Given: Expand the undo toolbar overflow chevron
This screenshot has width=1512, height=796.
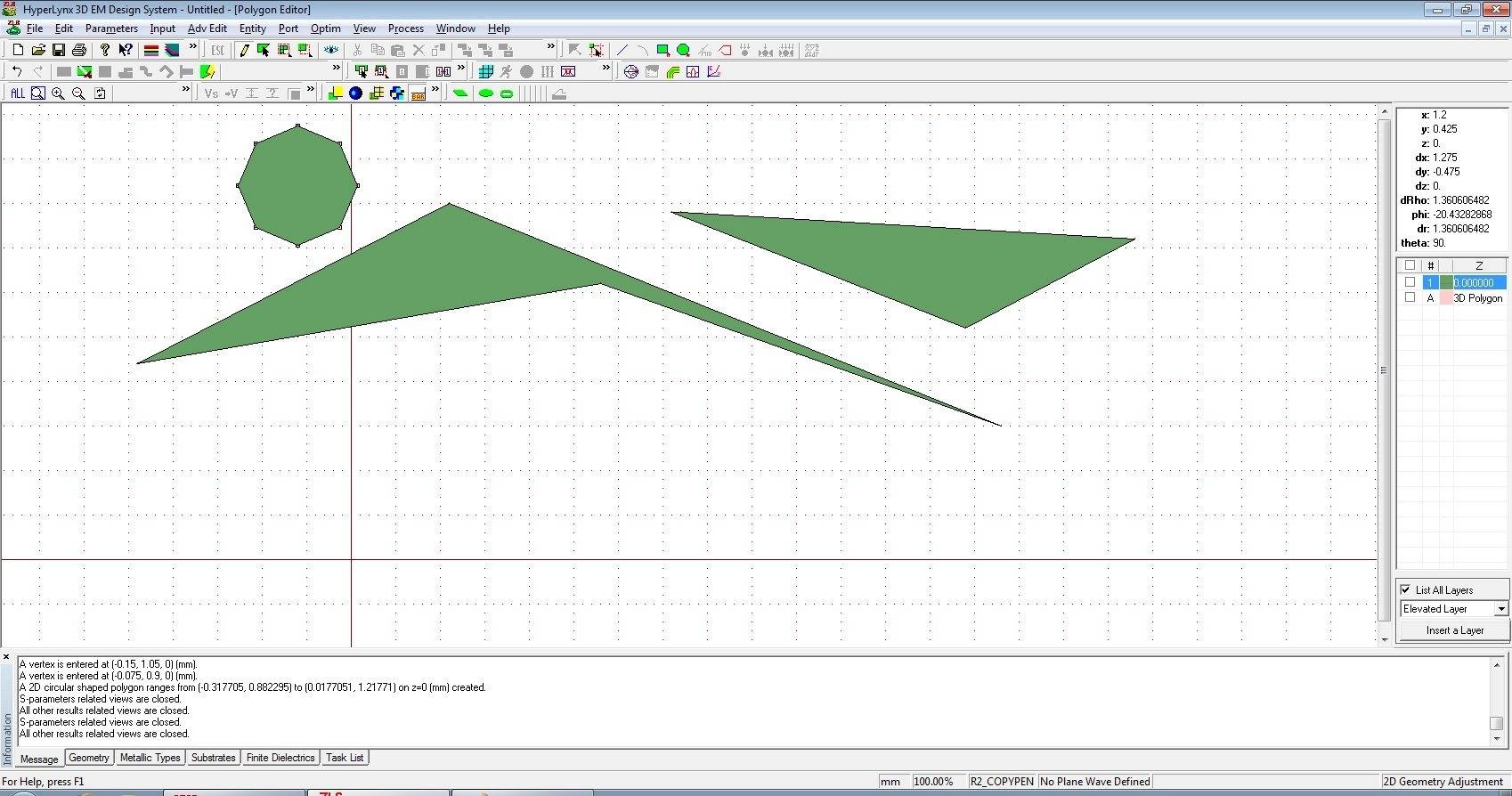Looking at the screenshot, I should 337,69.
